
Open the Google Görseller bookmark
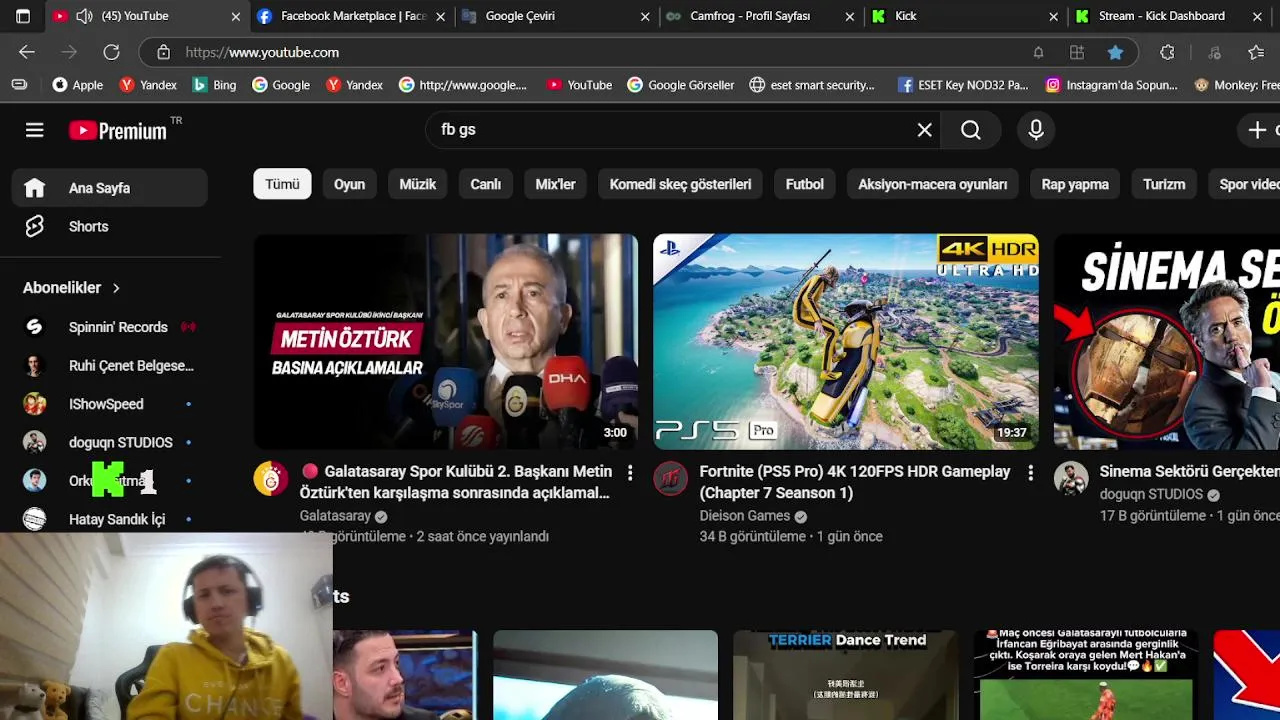point(681,85)
